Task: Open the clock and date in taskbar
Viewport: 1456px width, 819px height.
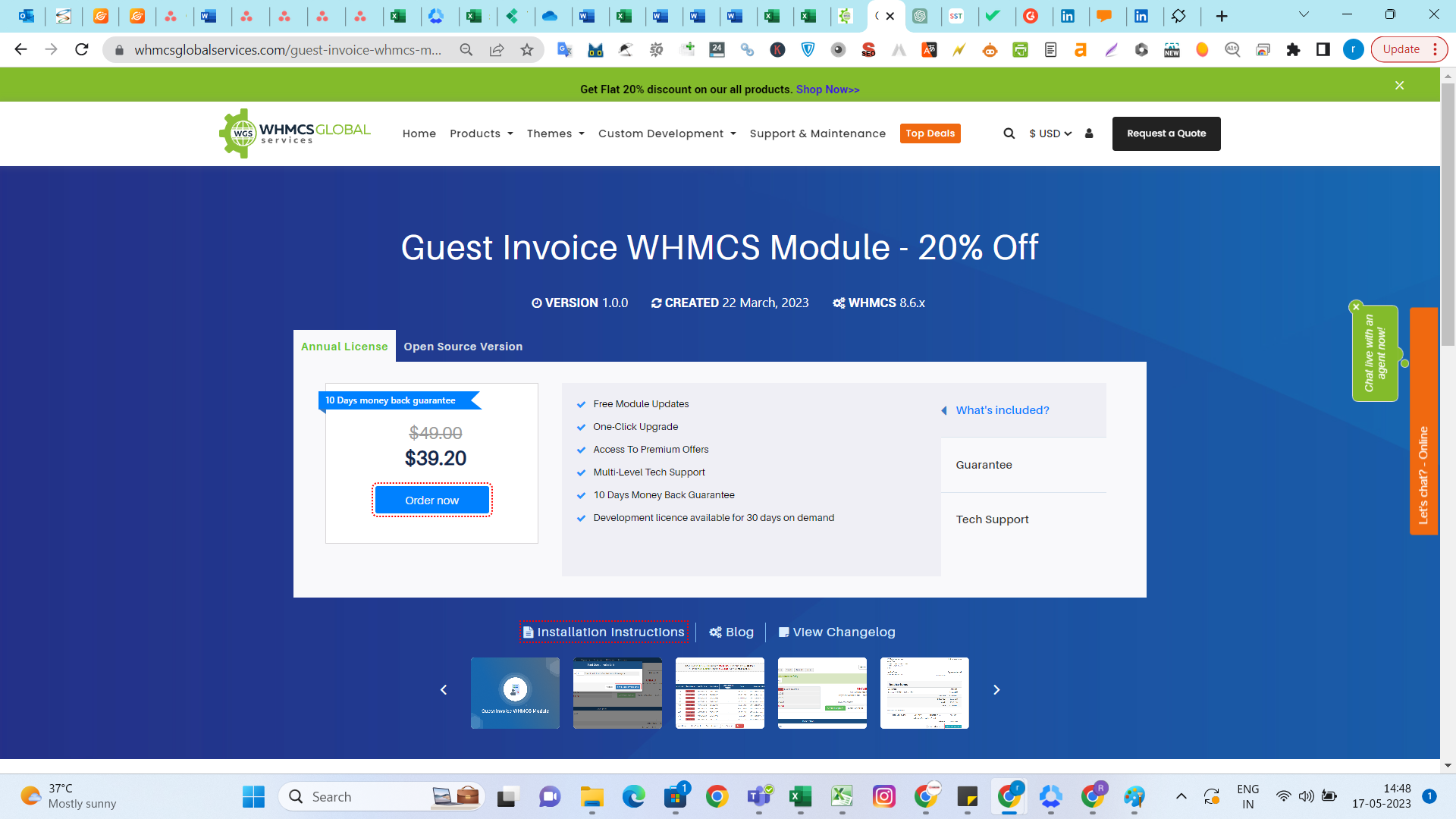Action: pyautogui.click(x=1382, y=796)
